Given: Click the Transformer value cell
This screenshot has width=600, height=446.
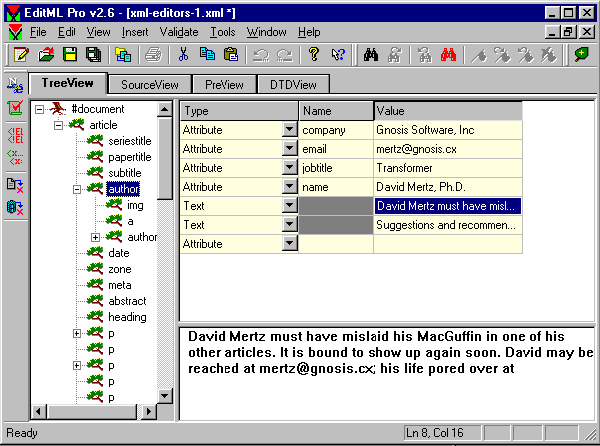Looking at the screenshot, I should pos(448,168).
